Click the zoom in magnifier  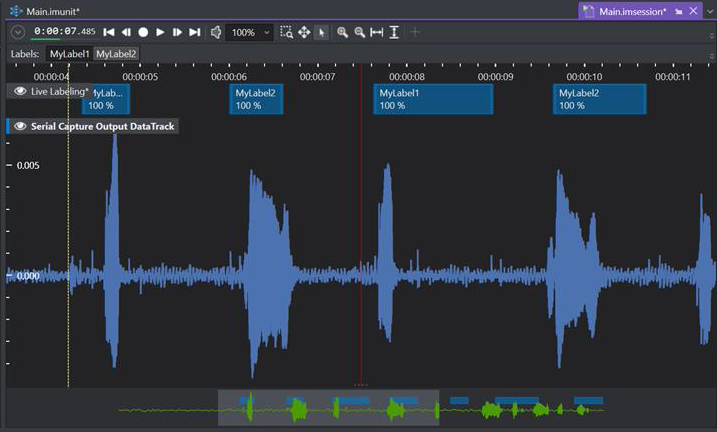click(x=342, y=32)
